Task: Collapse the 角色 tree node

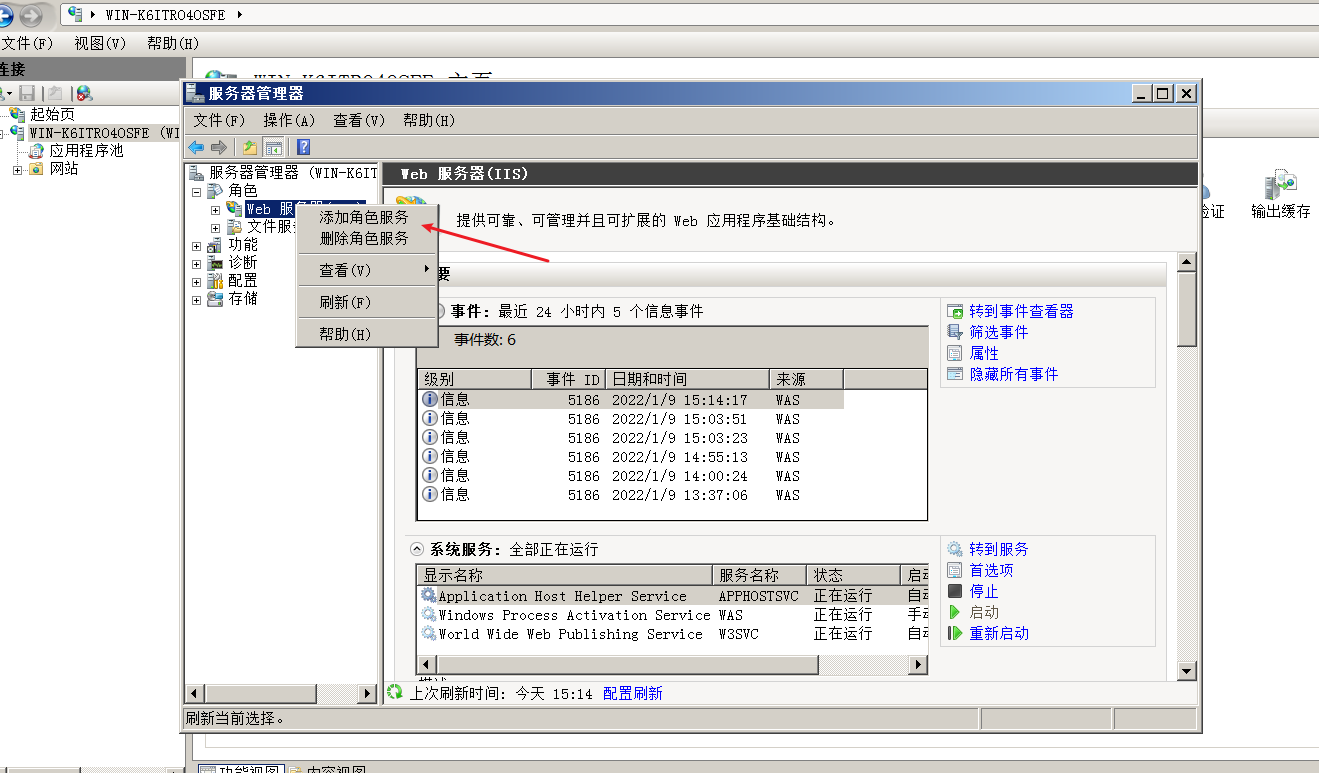Action: (x=196, y=191)
